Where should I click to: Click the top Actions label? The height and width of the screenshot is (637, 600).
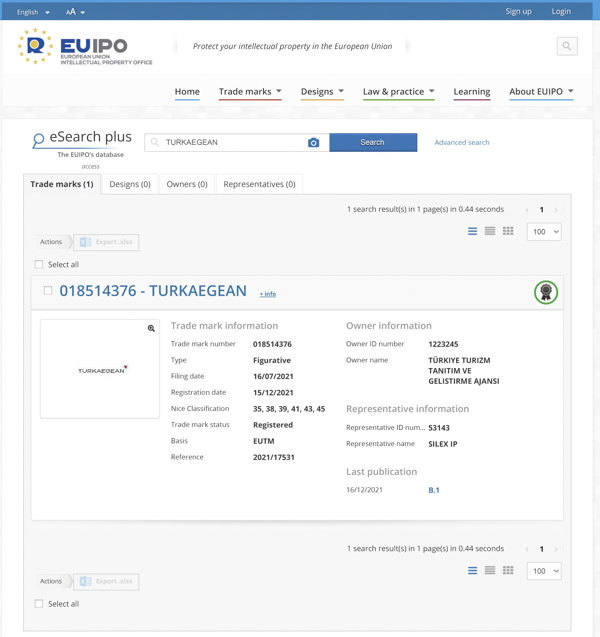51,242
